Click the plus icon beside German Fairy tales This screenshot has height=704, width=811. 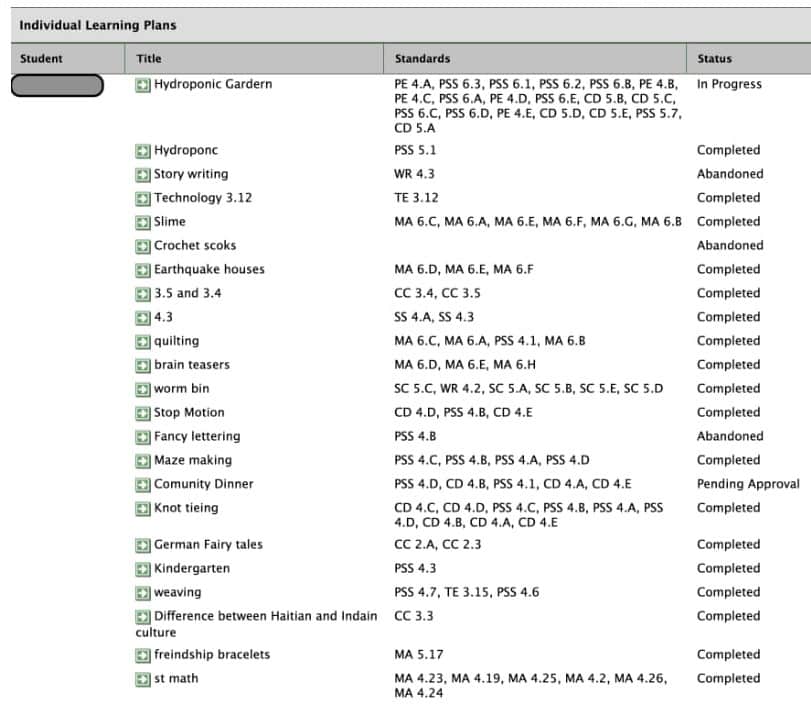(x=143, y=545)
